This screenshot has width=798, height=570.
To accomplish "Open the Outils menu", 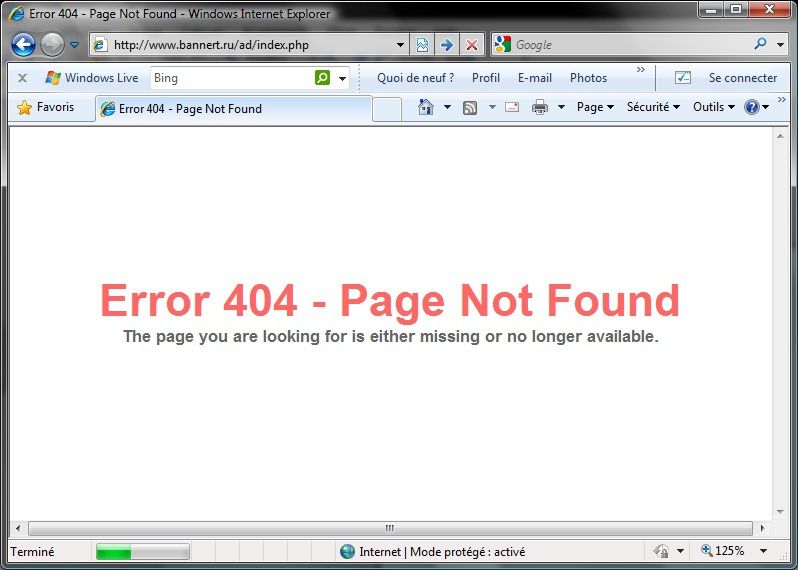I will pos(714,107).
